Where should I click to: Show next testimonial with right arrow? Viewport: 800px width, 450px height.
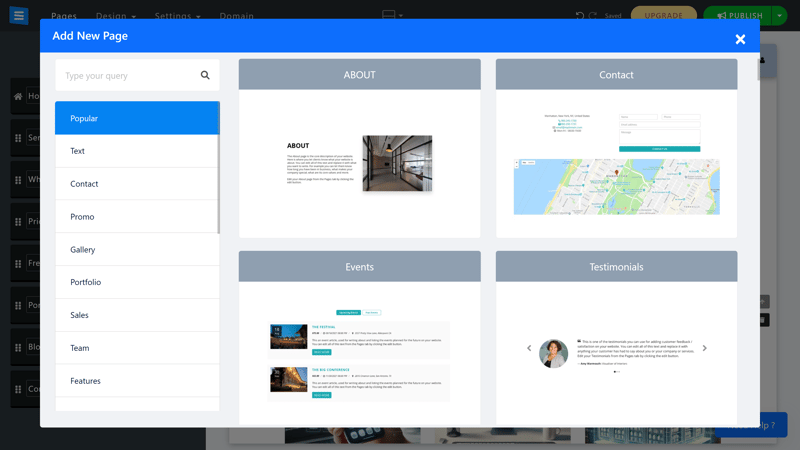pos(705,348)
